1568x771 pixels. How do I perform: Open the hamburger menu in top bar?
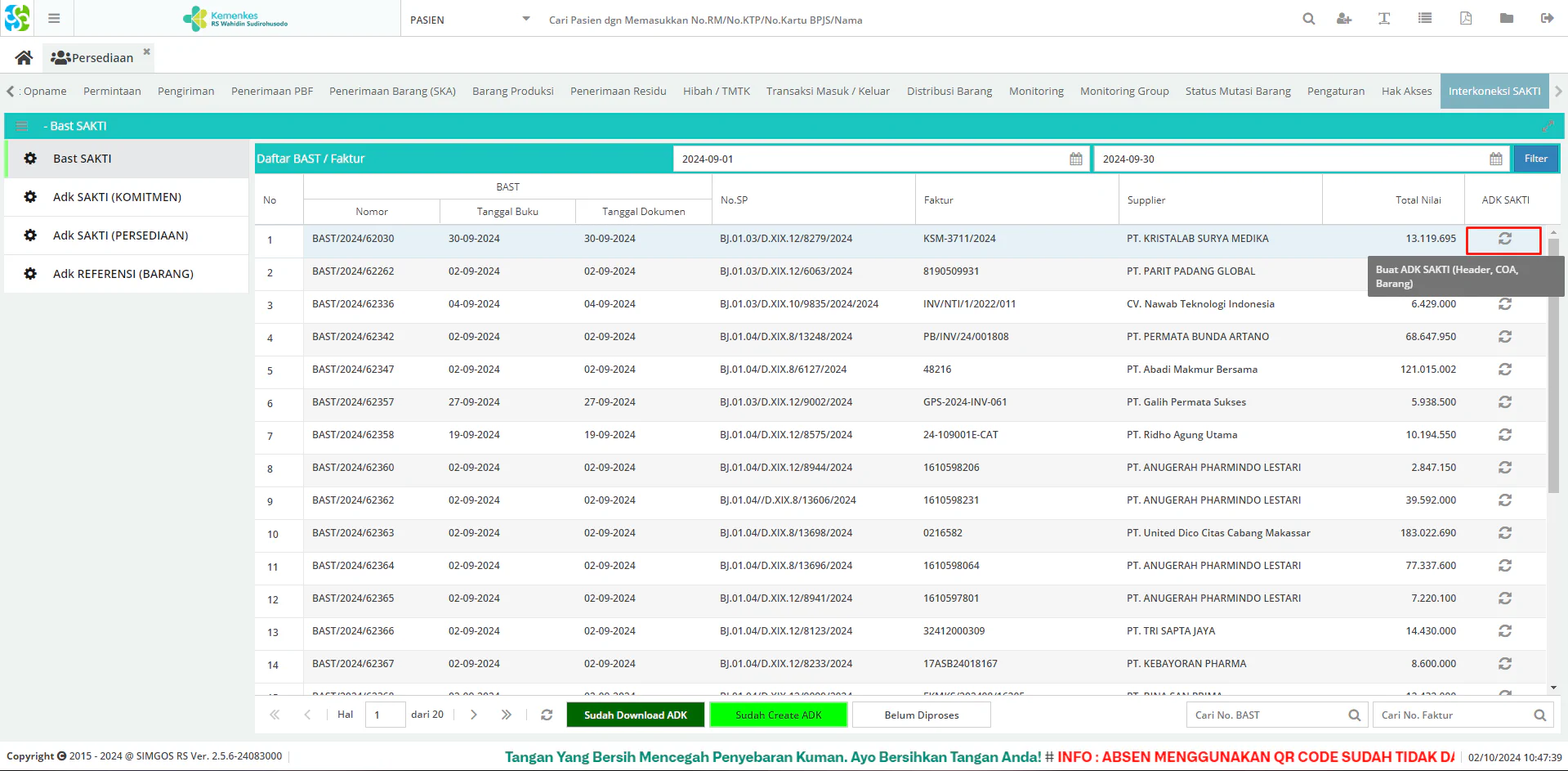tap(54, 18)
